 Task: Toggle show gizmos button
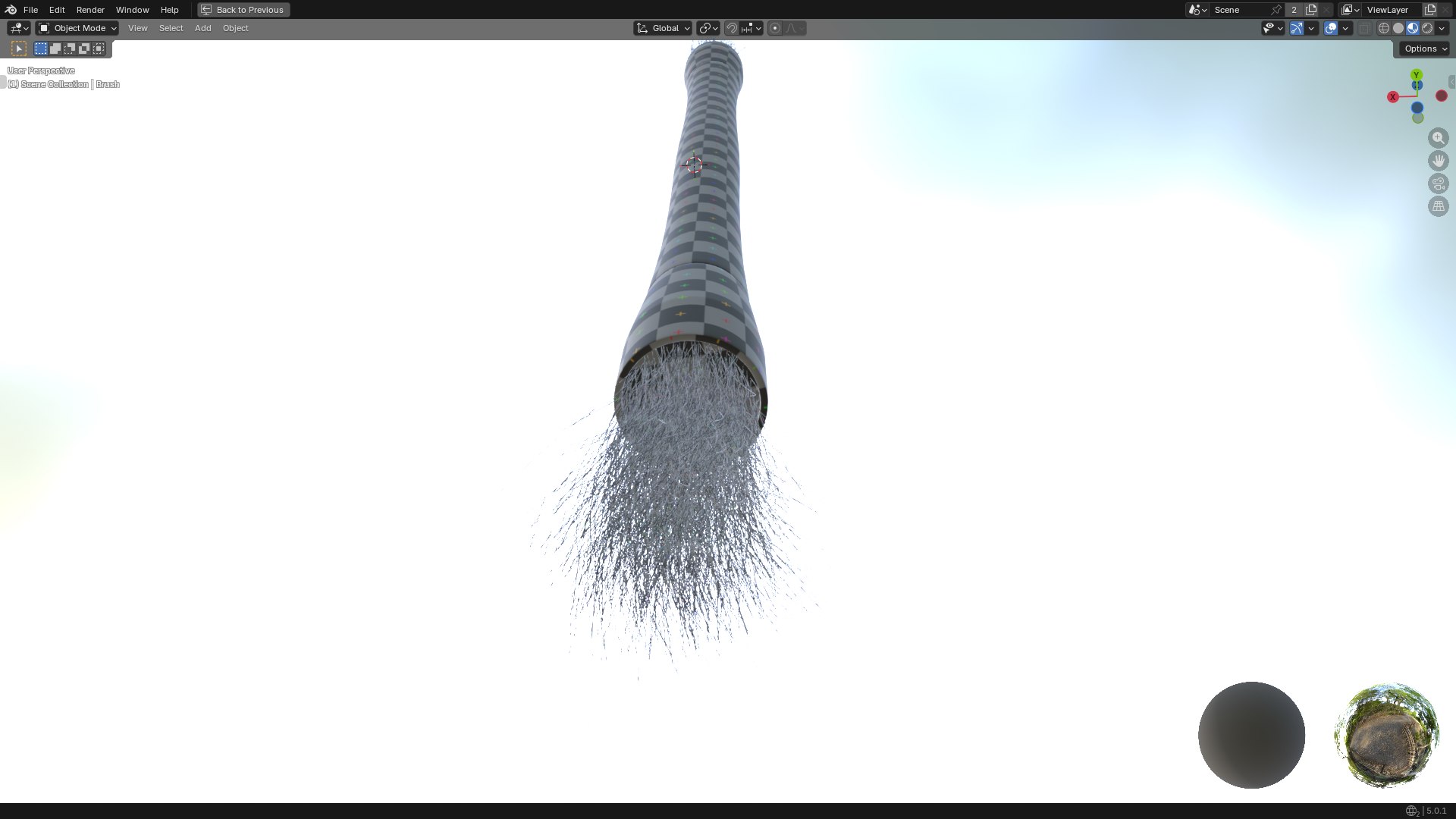1297,28
